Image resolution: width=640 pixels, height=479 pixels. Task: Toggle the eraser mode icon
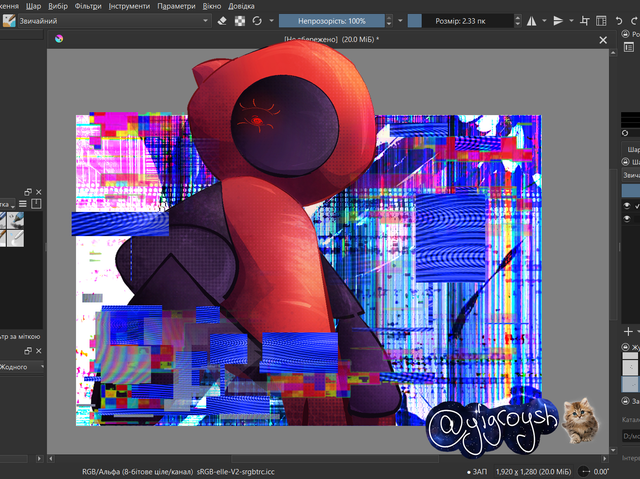coord(222,21)
